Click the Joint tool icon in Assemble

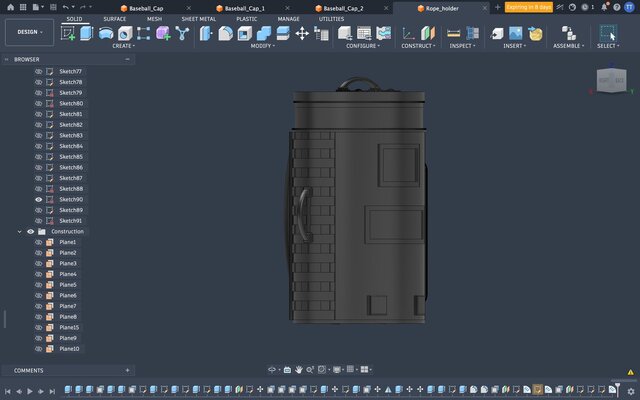(x=568, y=33)
